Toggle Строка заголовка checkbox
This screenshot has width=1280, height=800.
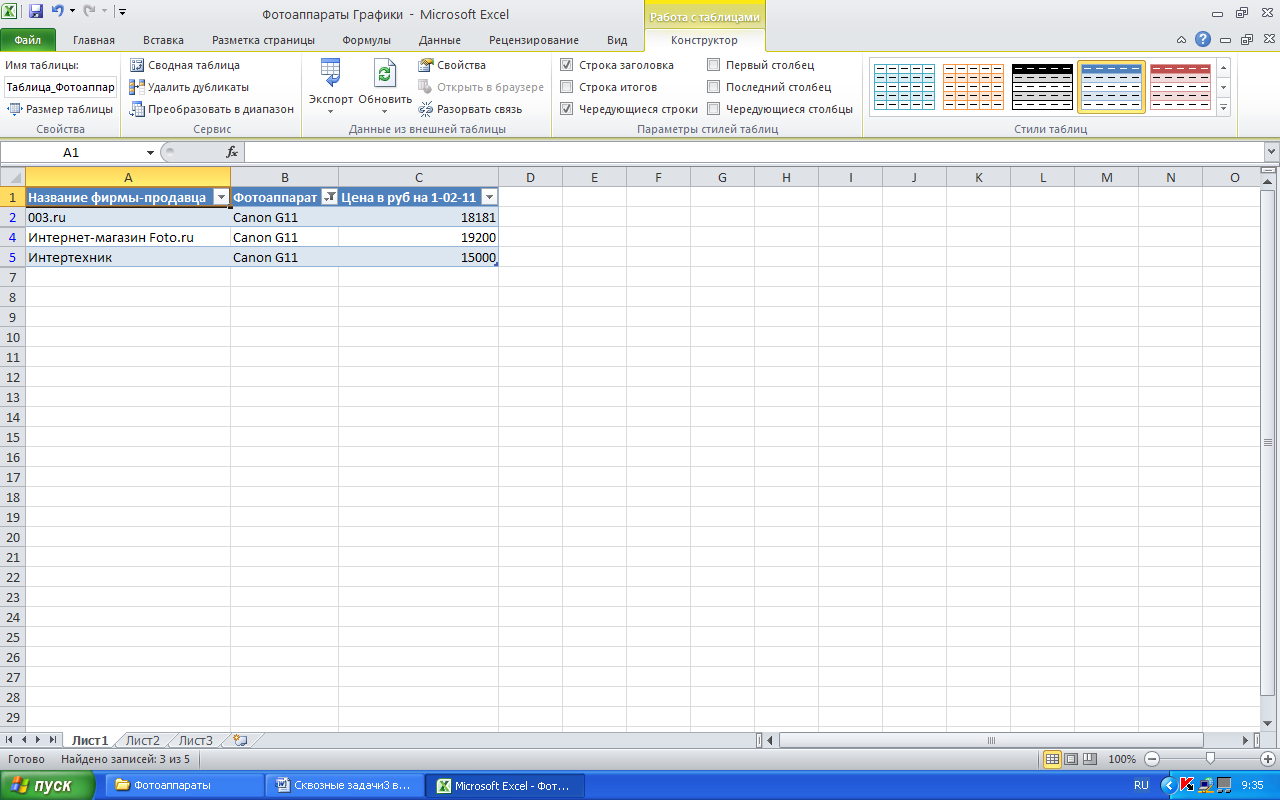(x=567, y=65)
